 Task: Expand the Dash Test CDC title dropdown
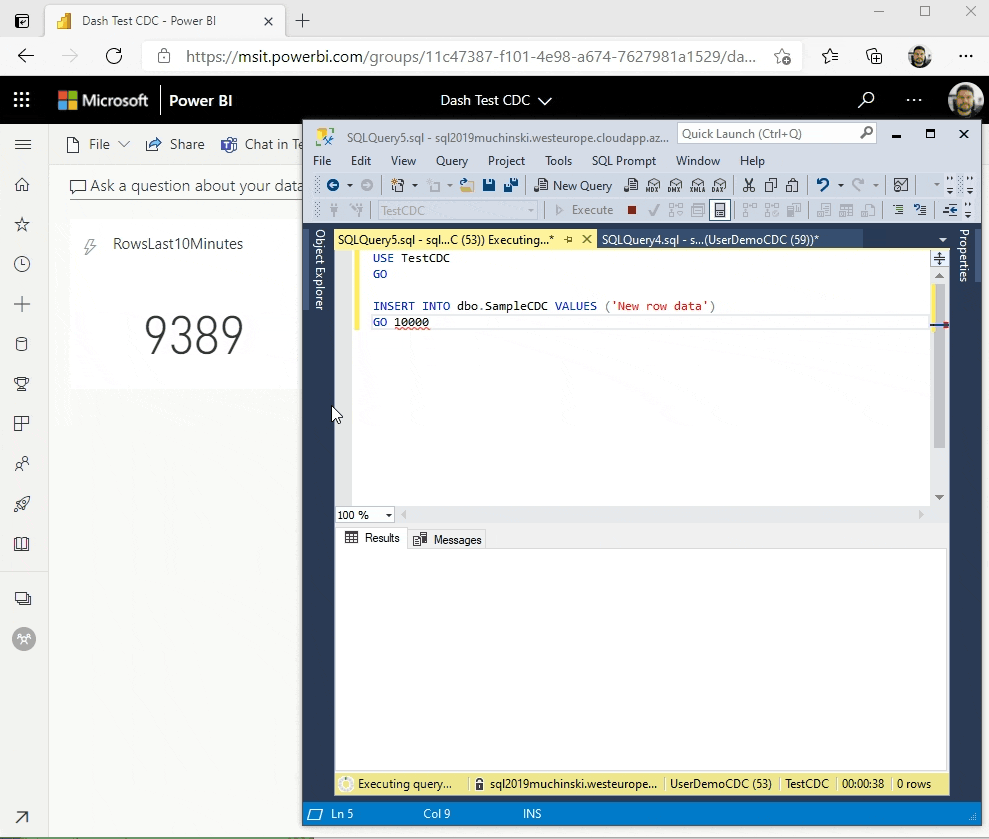point(545,101)
